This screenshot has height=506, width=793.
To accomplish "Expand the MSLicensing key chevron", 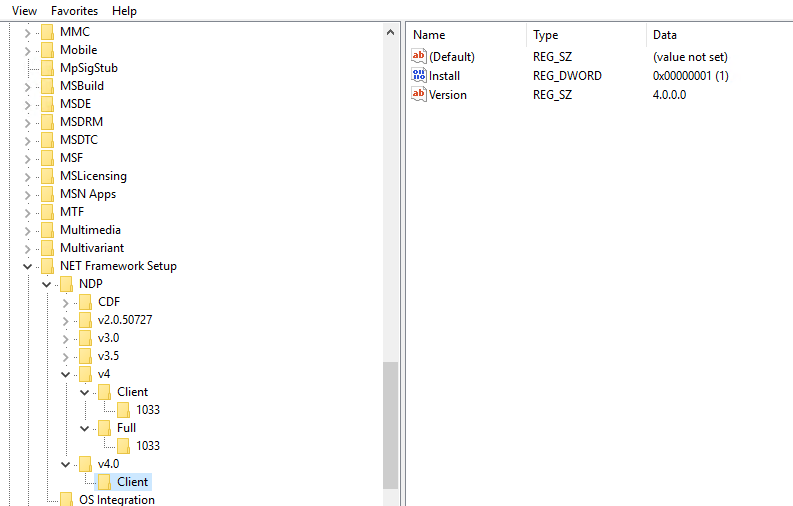I will [27, 177].
